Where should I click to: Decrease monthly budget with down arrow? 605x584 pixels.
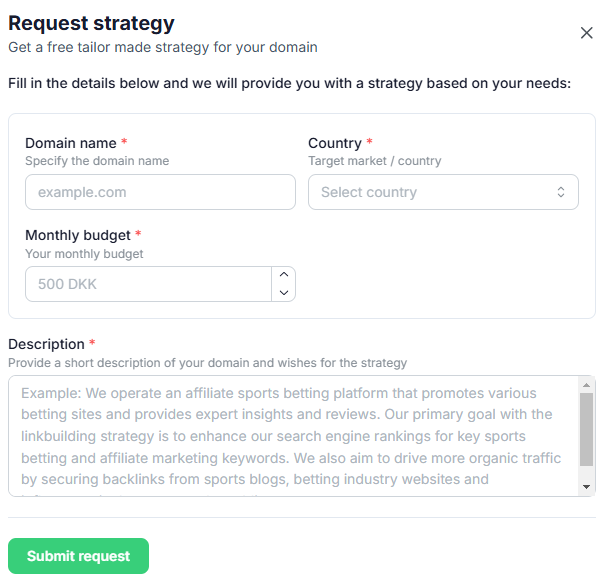[284, 292]
